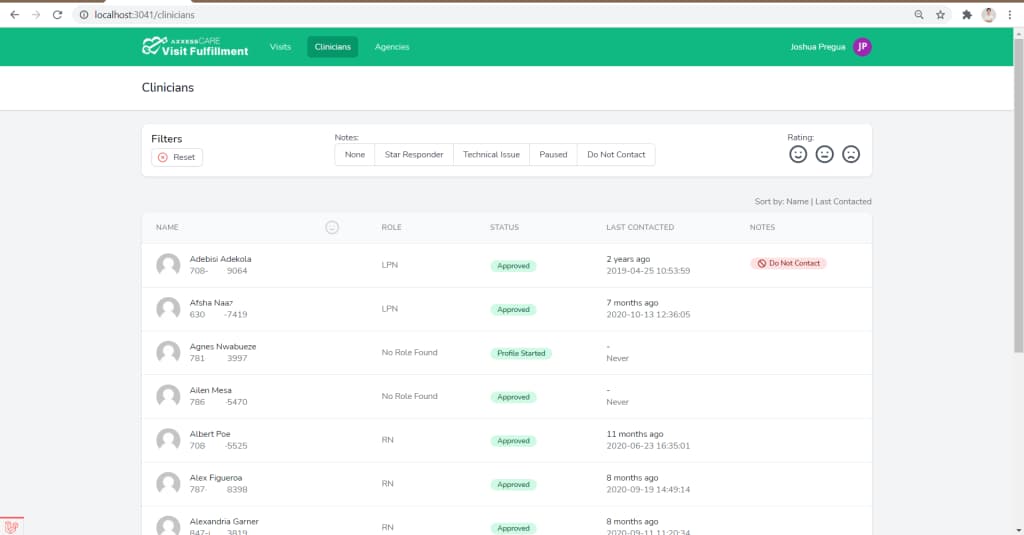Viewport: 1024px width, 535px height.
Task: Click the ROLE column header
Action: pyautogui.click(x=391, y=227)
